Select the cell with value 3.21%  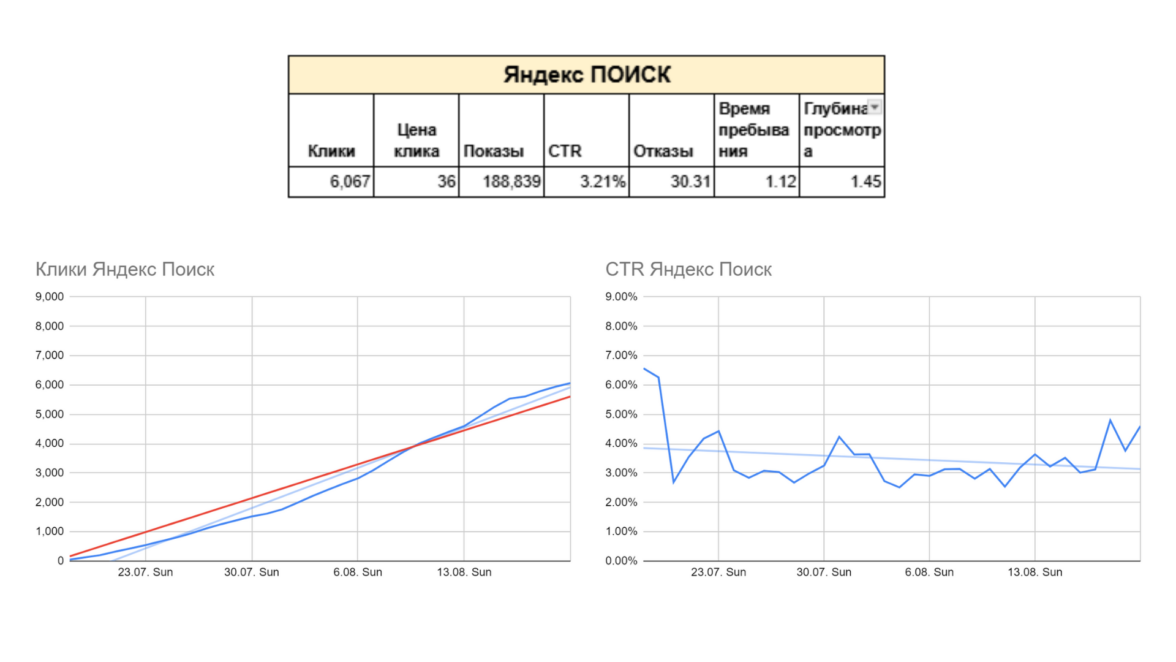pos(586,182)
